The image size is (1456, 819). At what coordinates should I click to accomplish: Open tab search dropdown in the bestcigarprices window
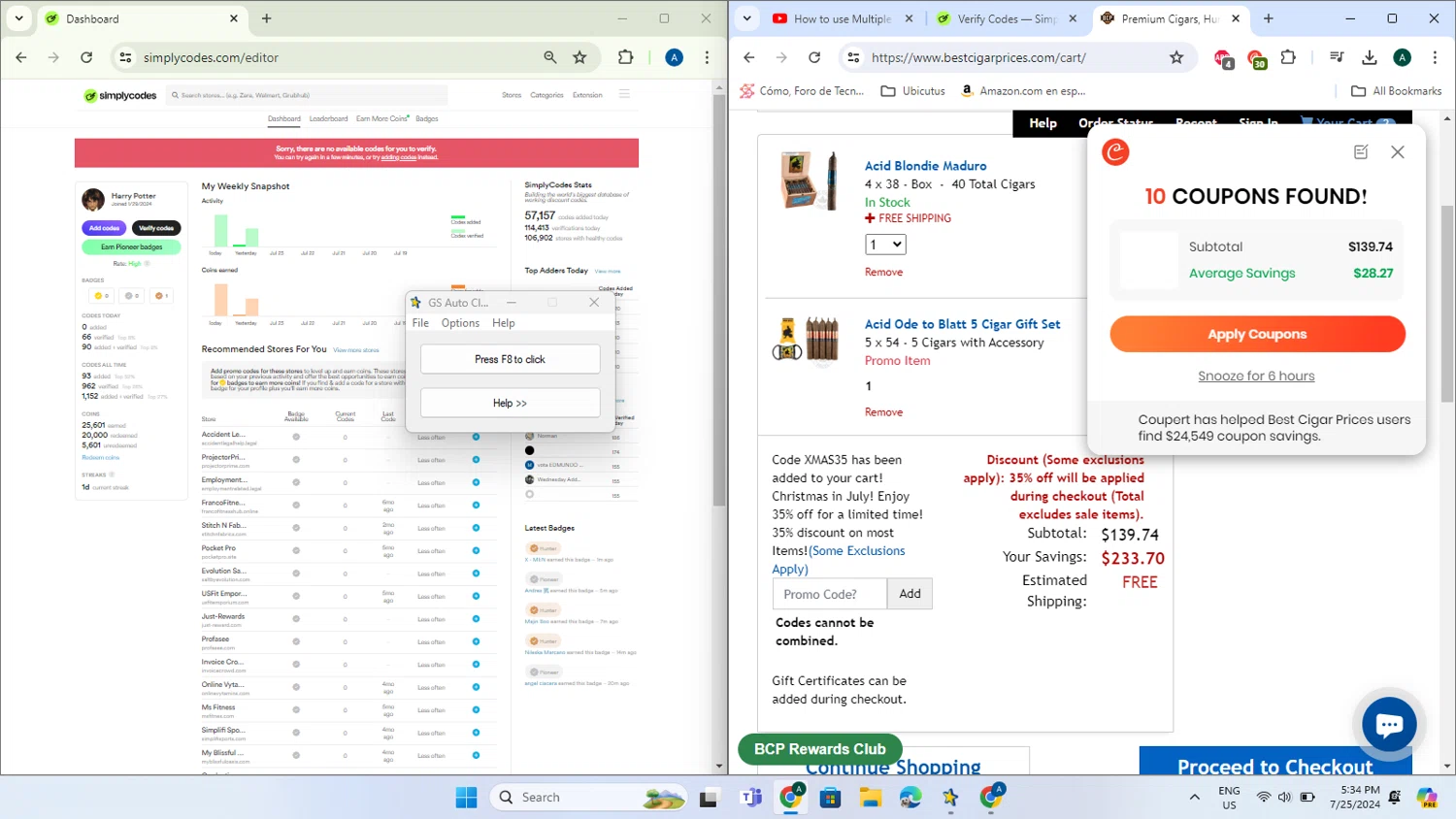tap(746, 18)
